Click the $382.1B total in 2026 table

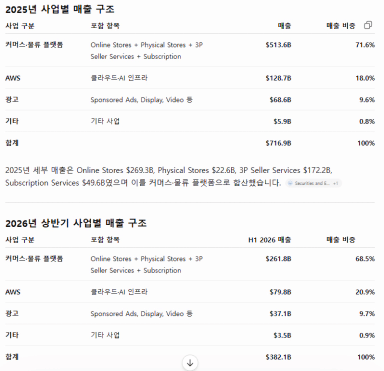point(278,357)
